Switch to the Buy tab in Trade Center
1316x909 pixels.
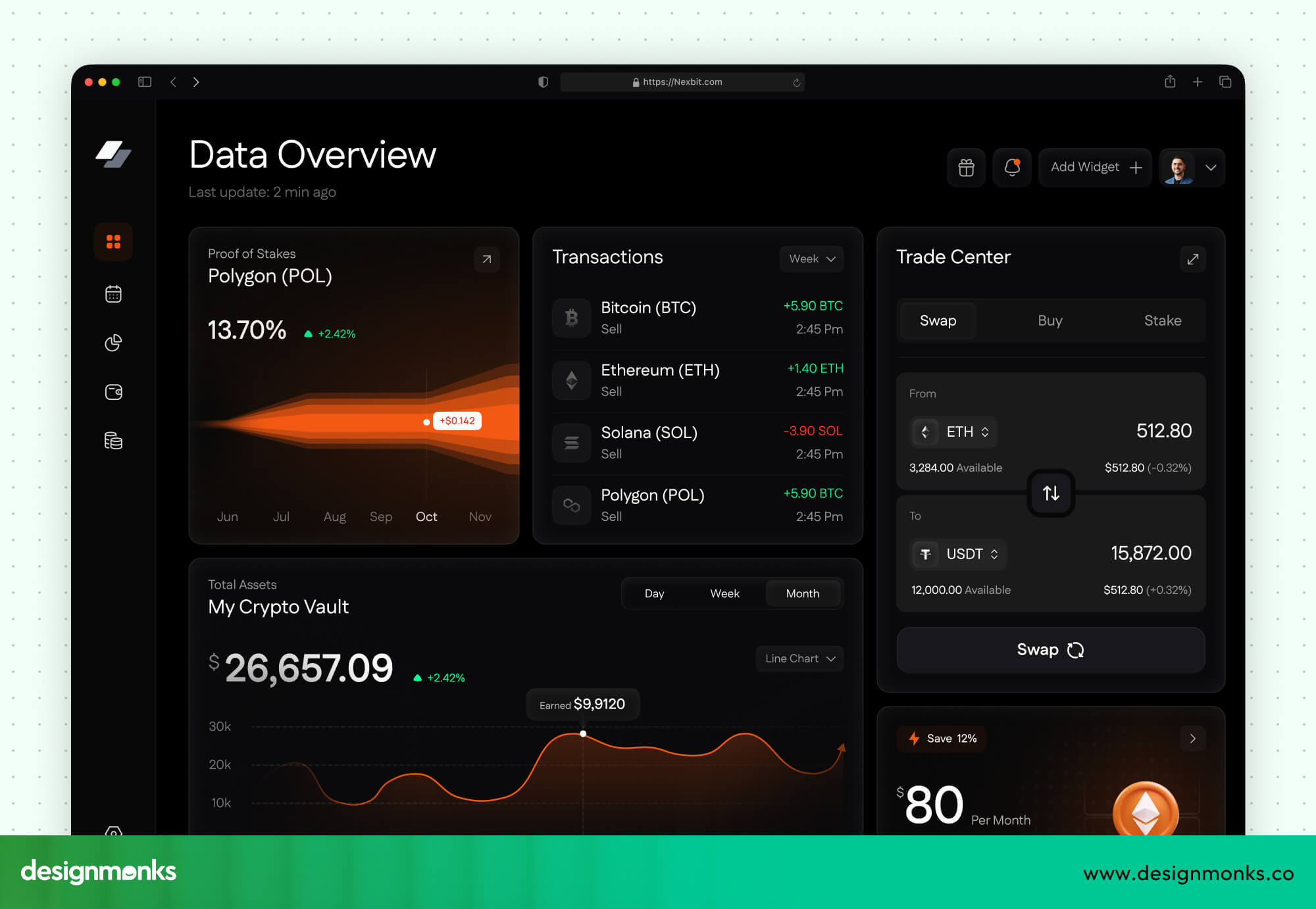pyautogui.click(x=1050, y=320)
